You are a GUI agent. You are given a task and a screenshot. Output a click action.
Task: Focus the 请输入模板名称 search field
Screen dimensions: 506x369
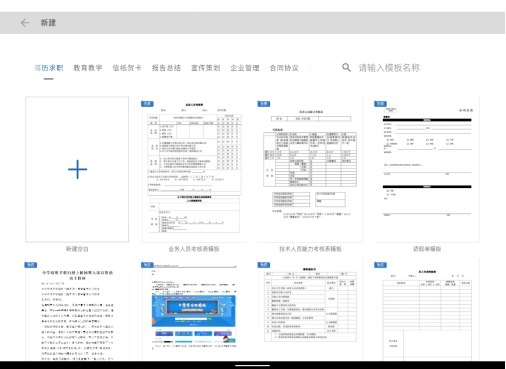tap(389, 68)
